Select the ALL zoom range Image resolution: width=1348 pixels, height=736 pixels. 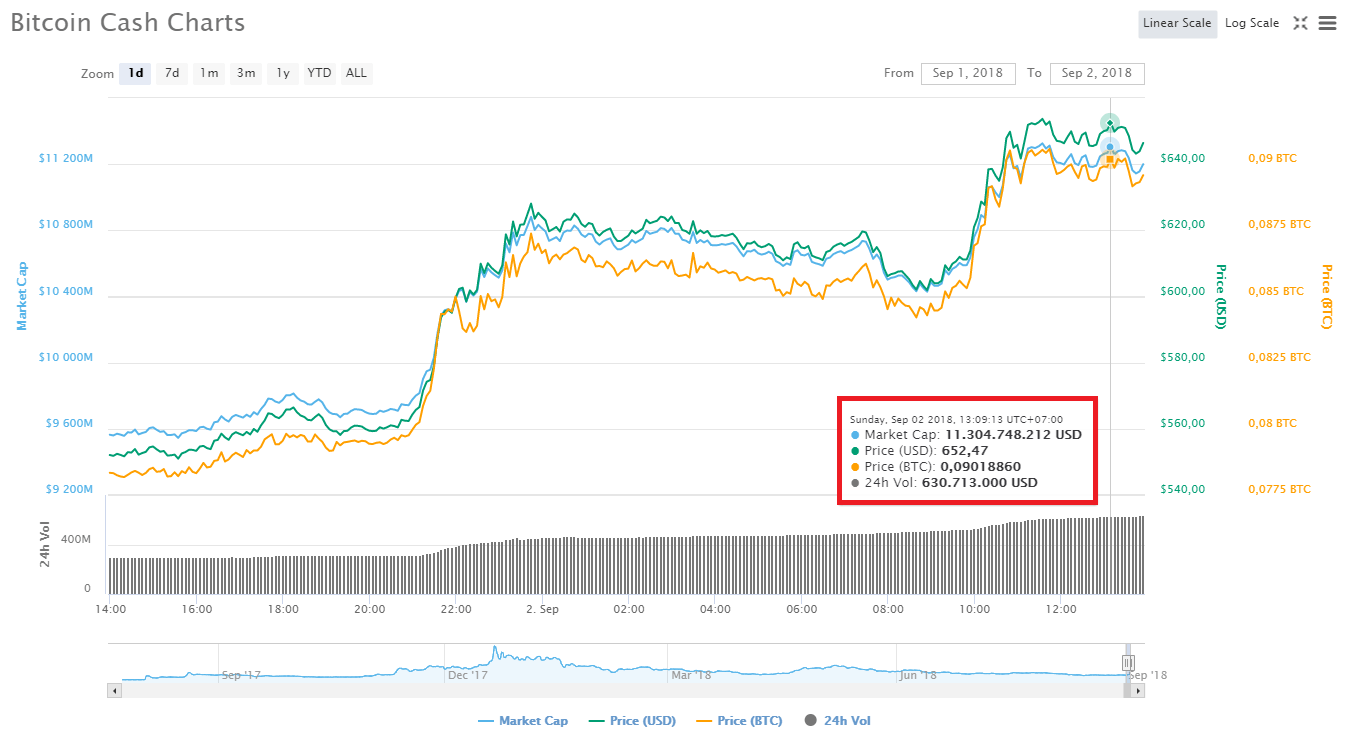pyautogui.click(x=356, y=73)
